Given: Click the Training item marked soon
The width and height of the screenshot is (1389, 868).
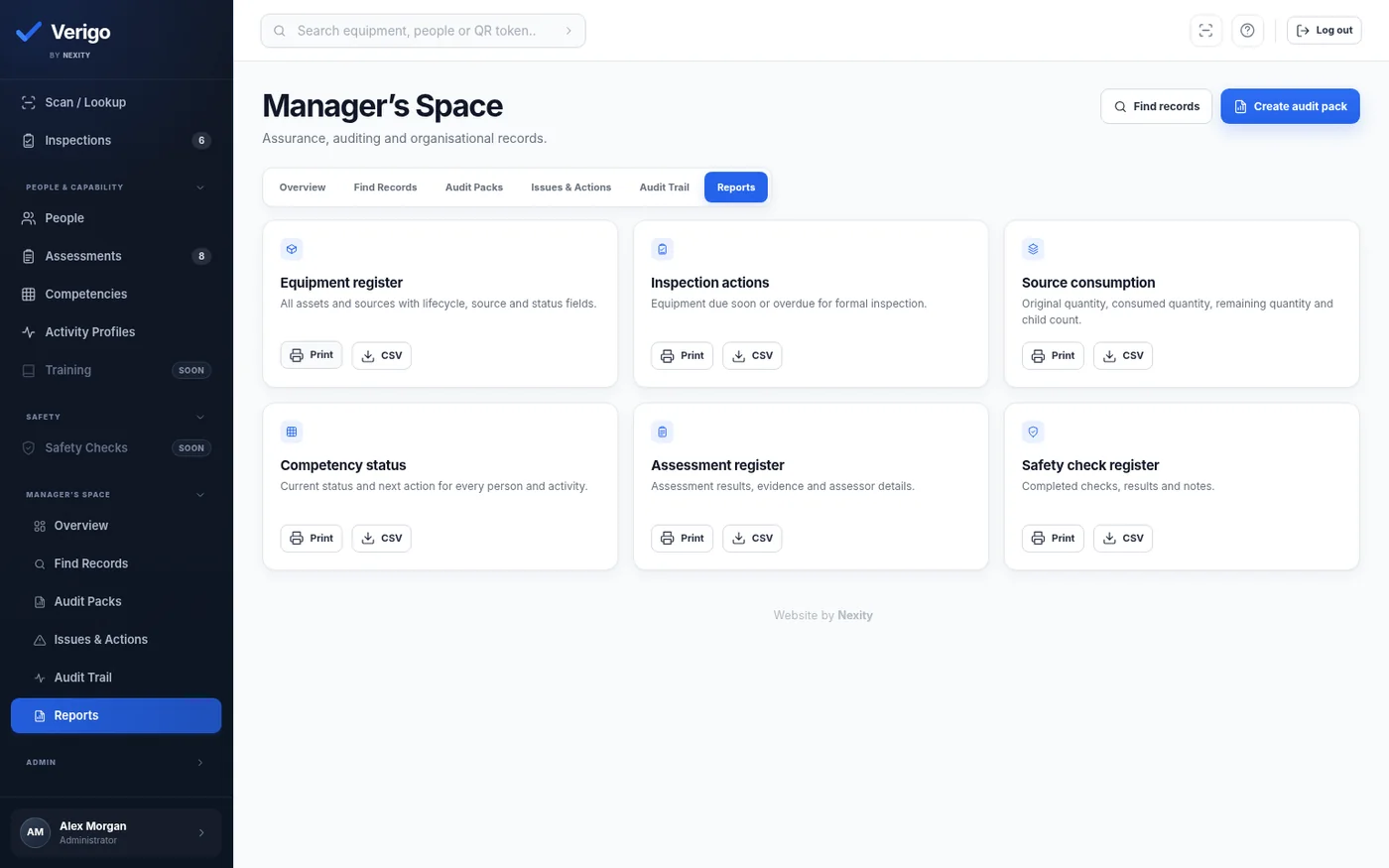Looking at the screenshot, I should click(116, 370).
